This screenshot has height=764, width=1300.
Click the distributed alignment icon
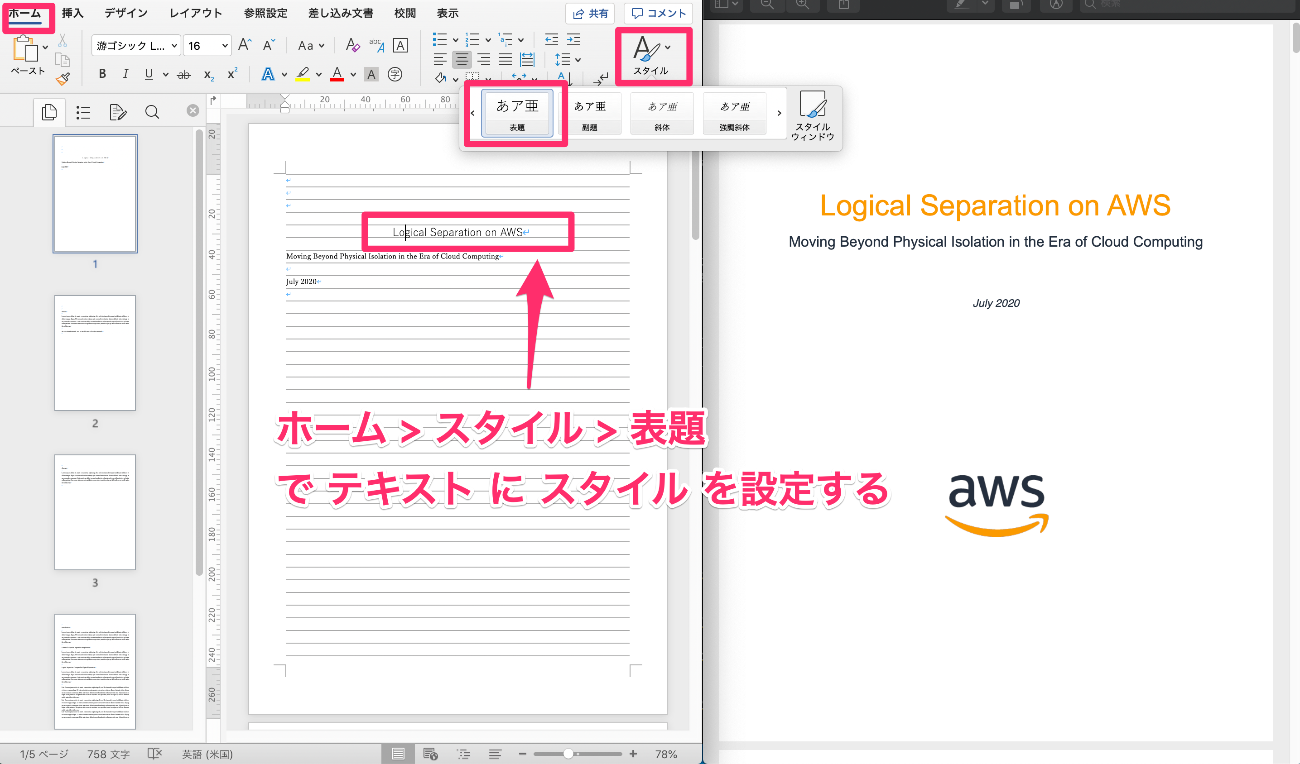pos(526,59)
